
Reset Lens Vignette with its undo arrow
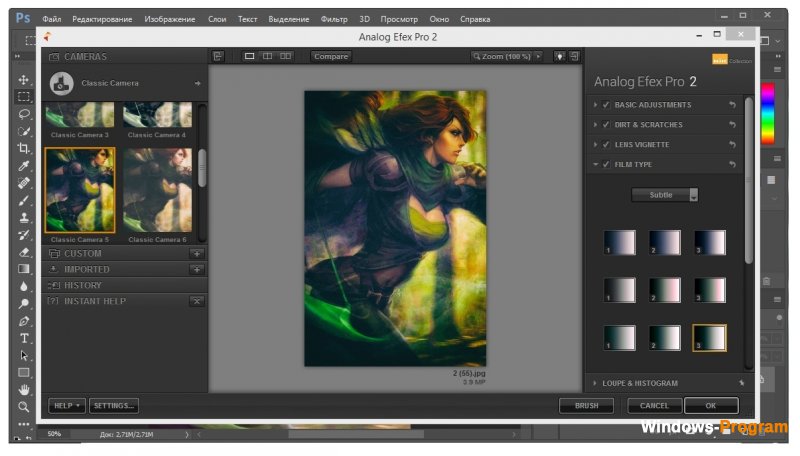coord(732,144)
